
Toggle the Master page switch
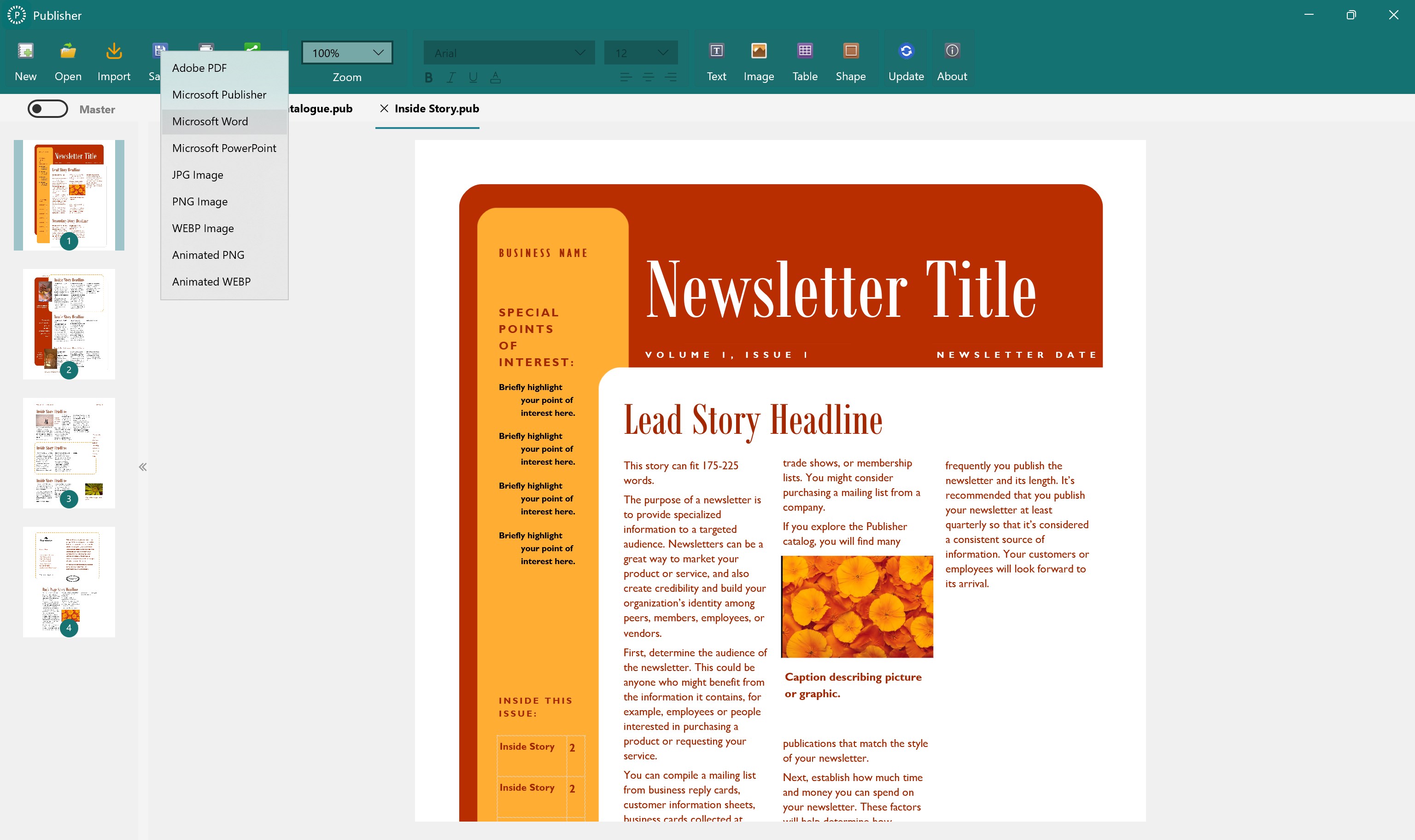tap(48, 108)
